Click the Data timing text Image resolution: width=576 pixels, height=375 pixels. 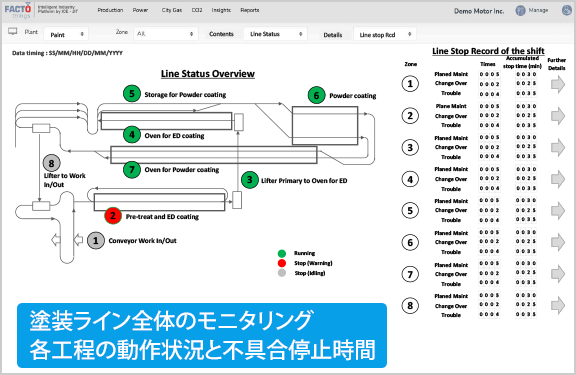[67, 53]
